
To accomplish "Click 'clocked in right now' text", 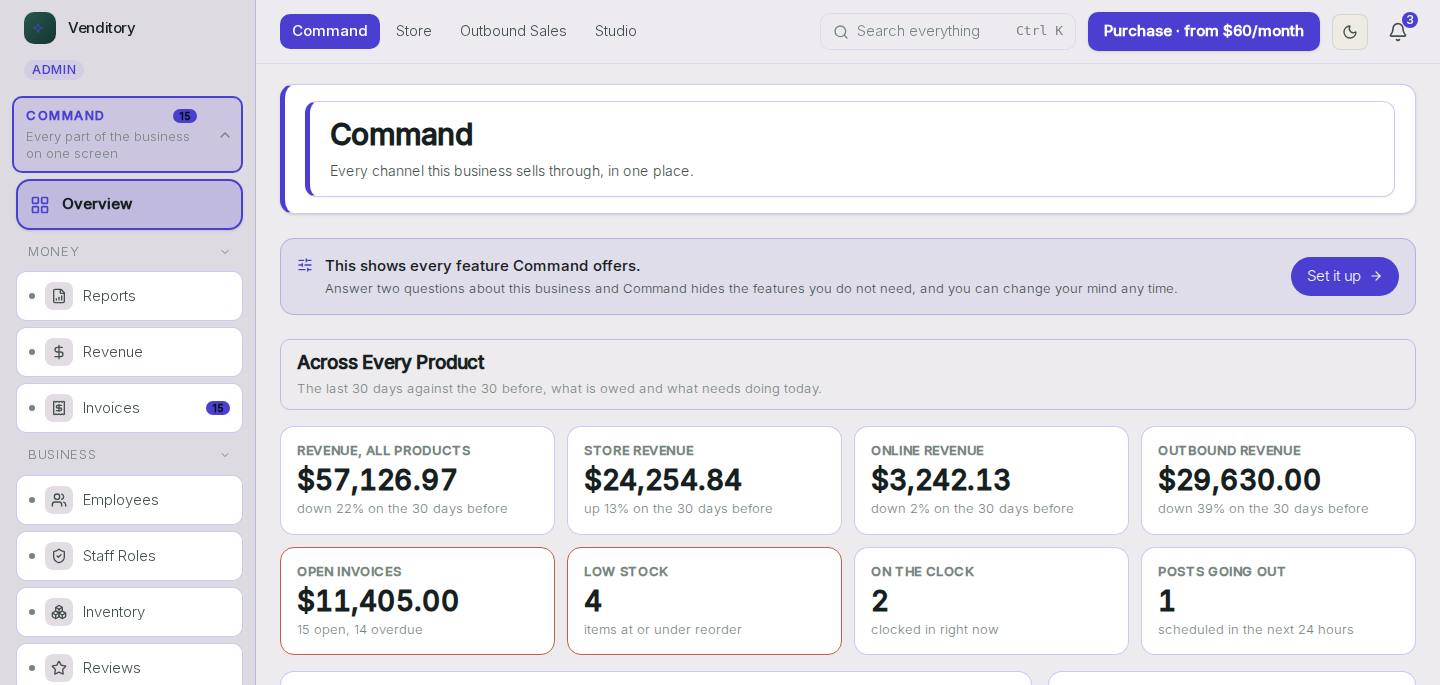I will click(935, 630).
